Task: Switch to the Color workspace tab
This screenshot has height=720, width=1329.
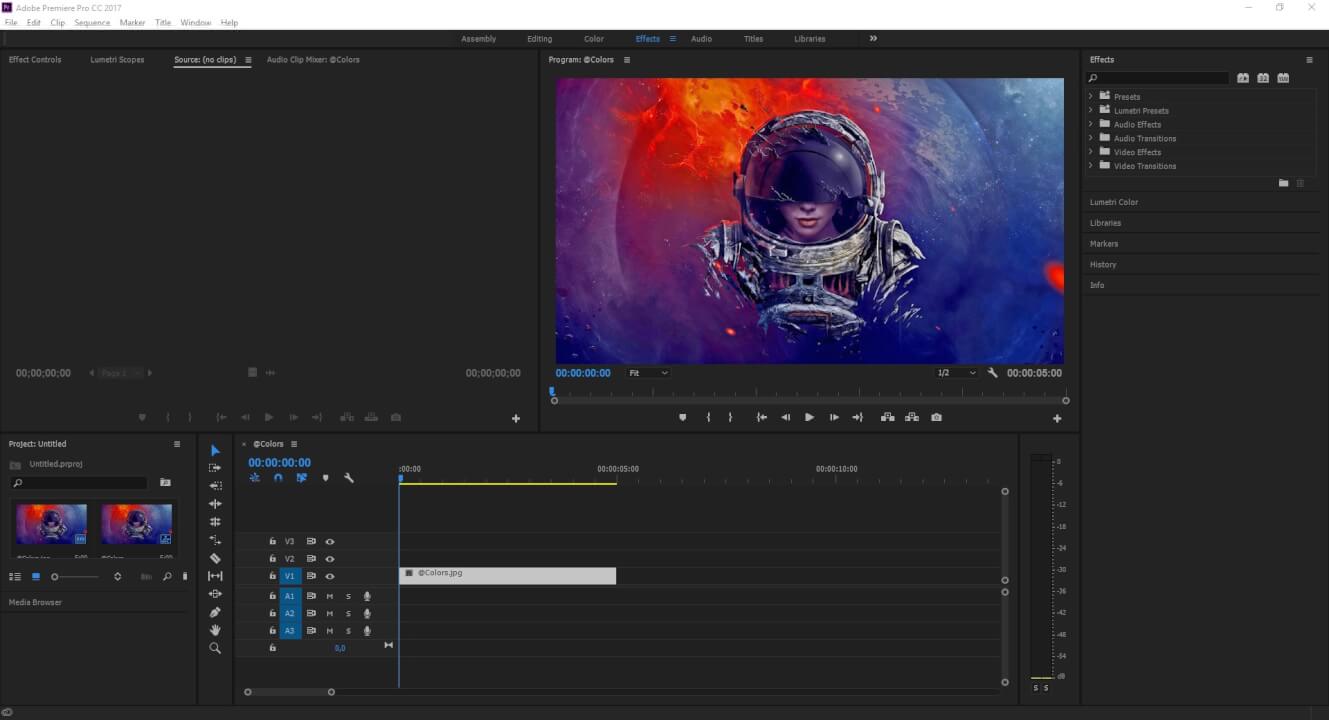Action: [x=593, y=38]
